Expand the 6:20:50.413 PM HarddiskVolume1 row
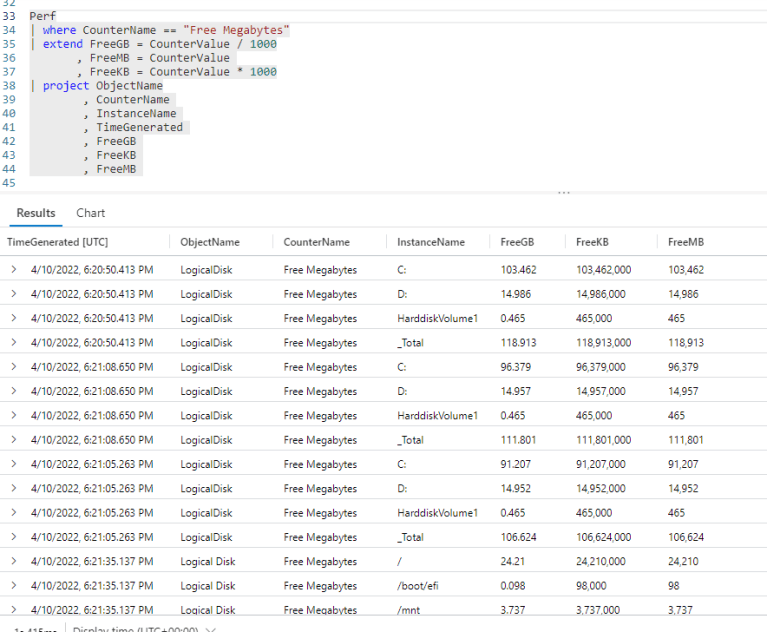Image resolution: width=767 pixels, height=632 pixels. [14, 318]
